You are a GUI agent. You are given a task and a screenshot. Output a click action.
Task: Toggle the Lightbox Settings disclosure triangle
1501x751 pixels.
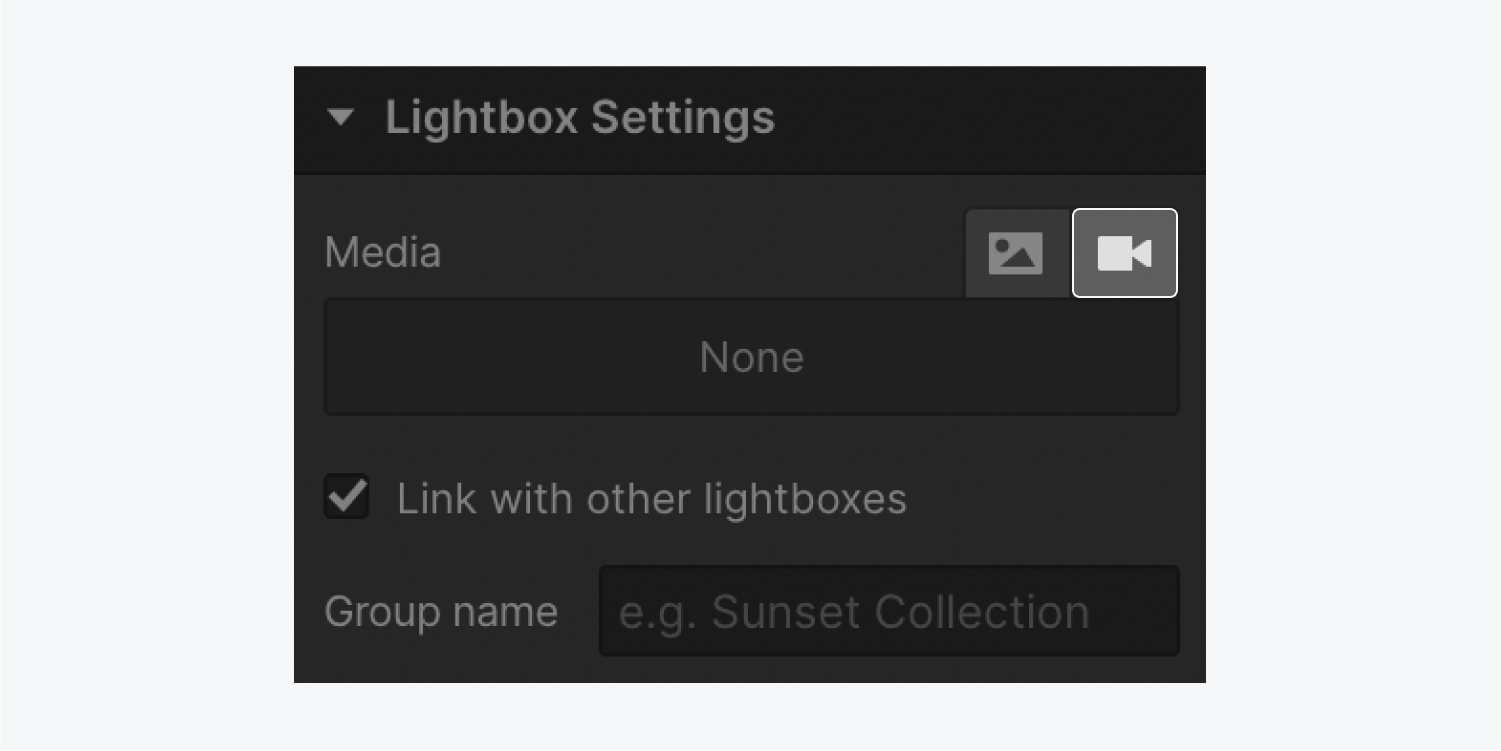coord(341,118)
